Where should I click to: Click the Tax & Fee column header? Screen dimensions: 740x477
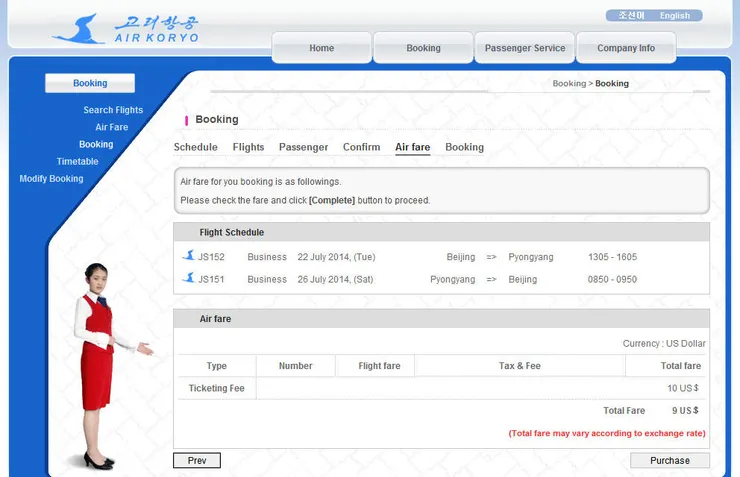pyautogui.click(x=520, y=366)
